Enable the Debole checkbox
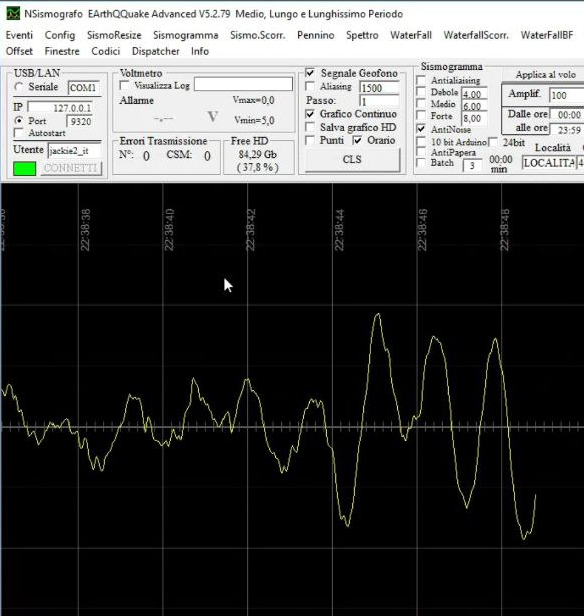The height and width of the screenshot is (616, 584). (x=421, y=92)
